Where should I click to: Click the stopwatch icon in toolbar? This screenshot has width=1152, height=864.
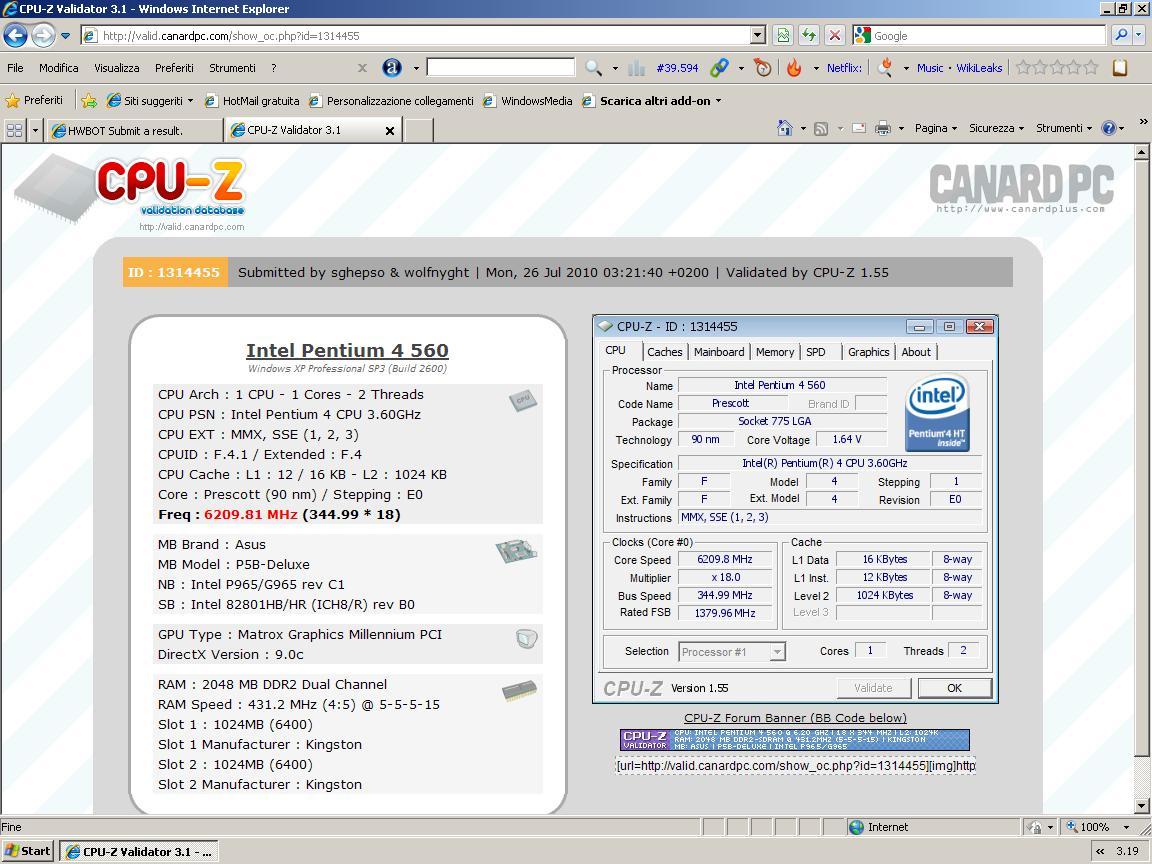(x=763, y=68)
